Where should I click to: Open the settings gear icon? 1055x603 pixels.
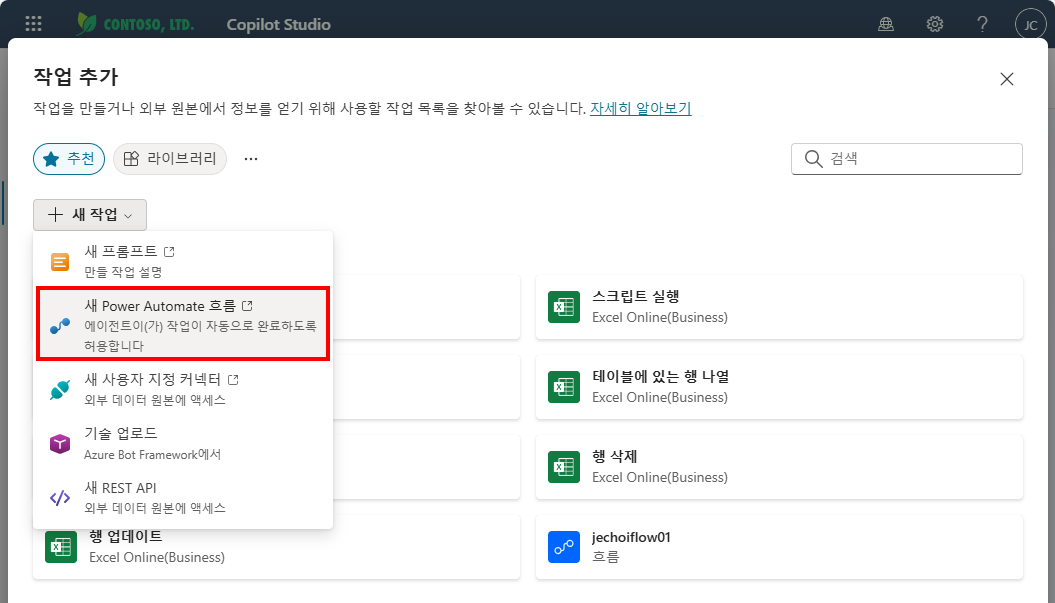(935, 24)
